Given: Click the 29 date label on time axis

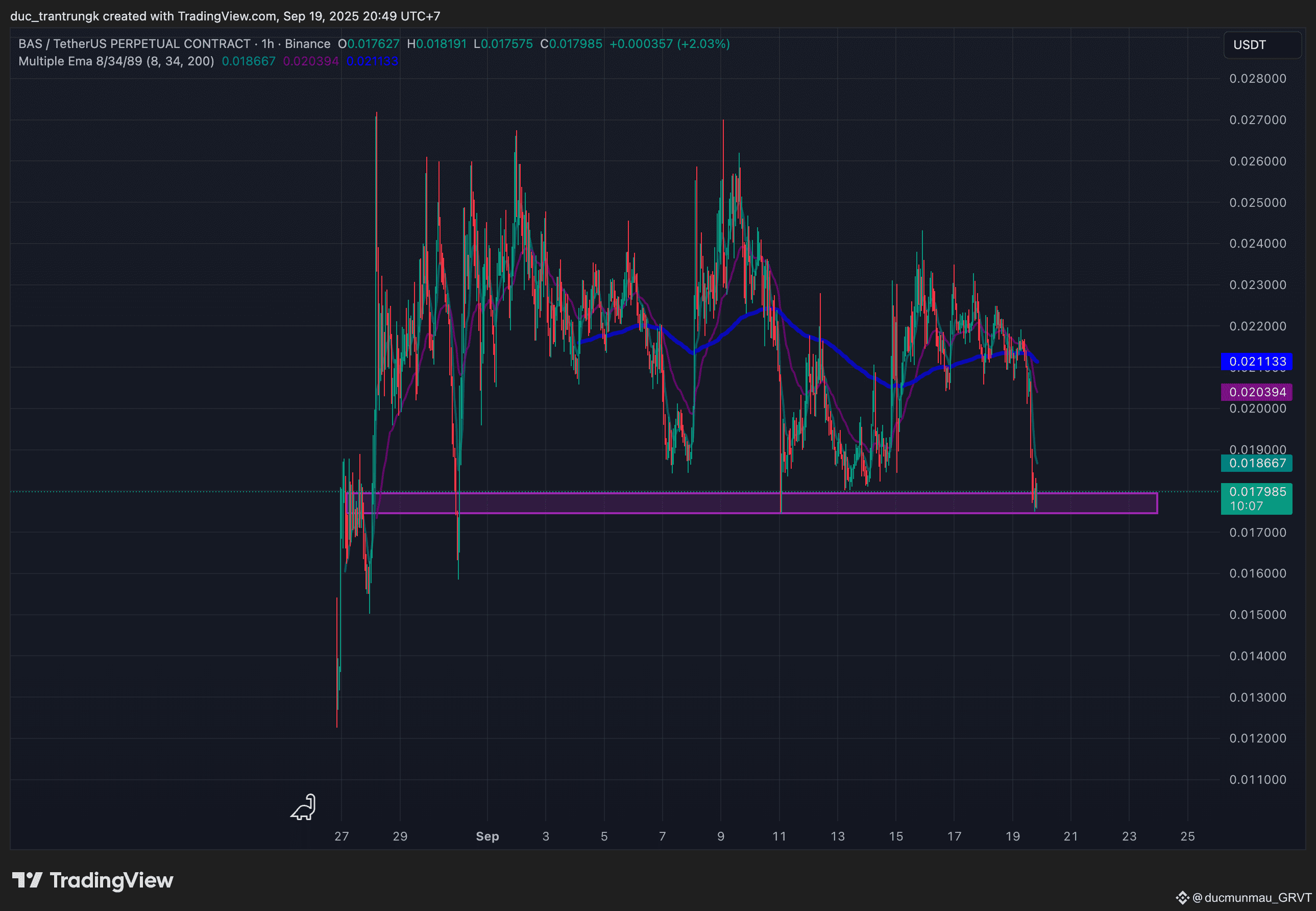Looking at the screenshot, I should (400, 836).
